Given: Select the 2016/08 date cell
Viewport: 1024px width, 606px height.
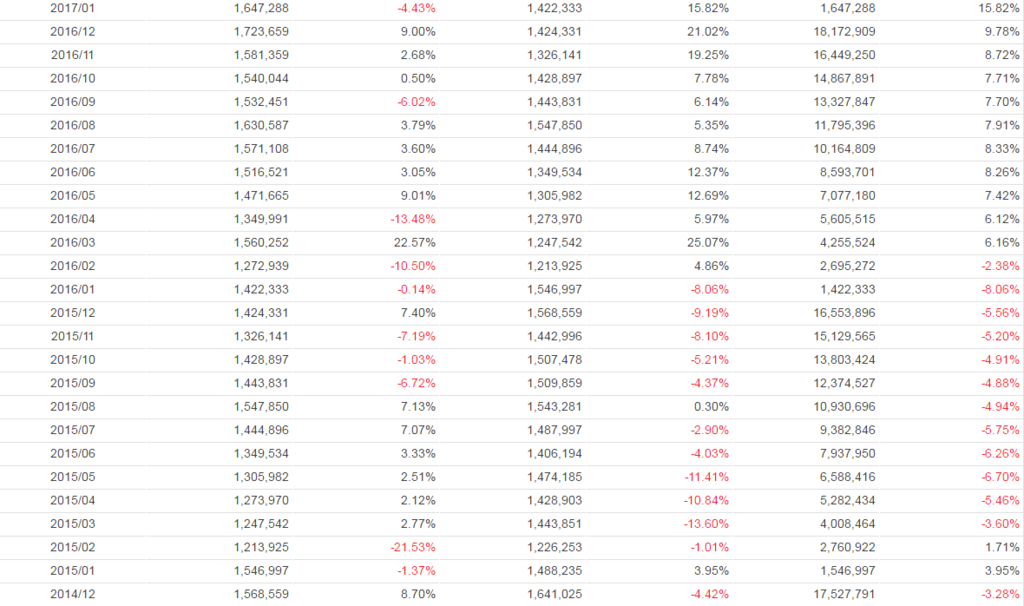Looking at the screenshot, I should (x=73, y=125).
